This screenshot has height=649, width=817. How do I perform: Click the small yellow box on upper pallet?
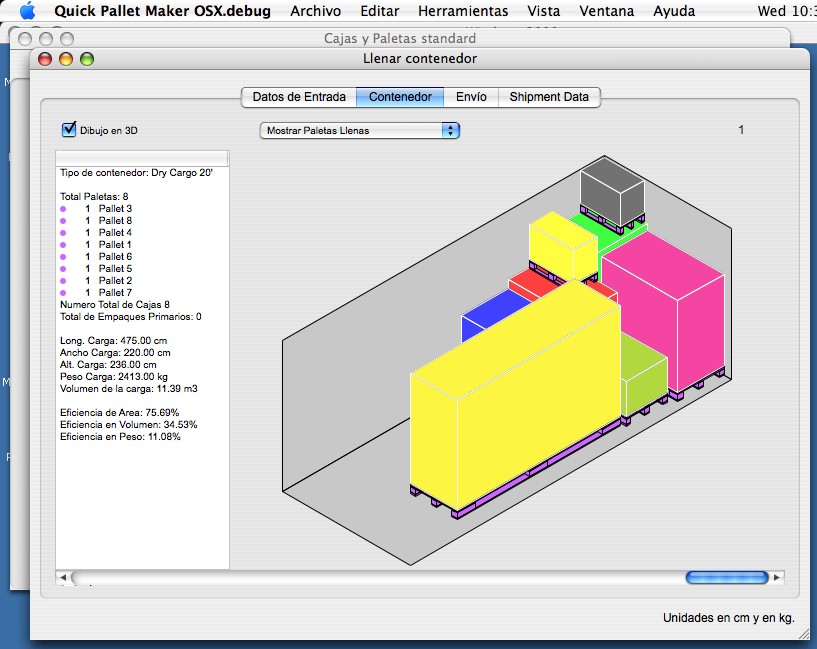tap(563, 245)
